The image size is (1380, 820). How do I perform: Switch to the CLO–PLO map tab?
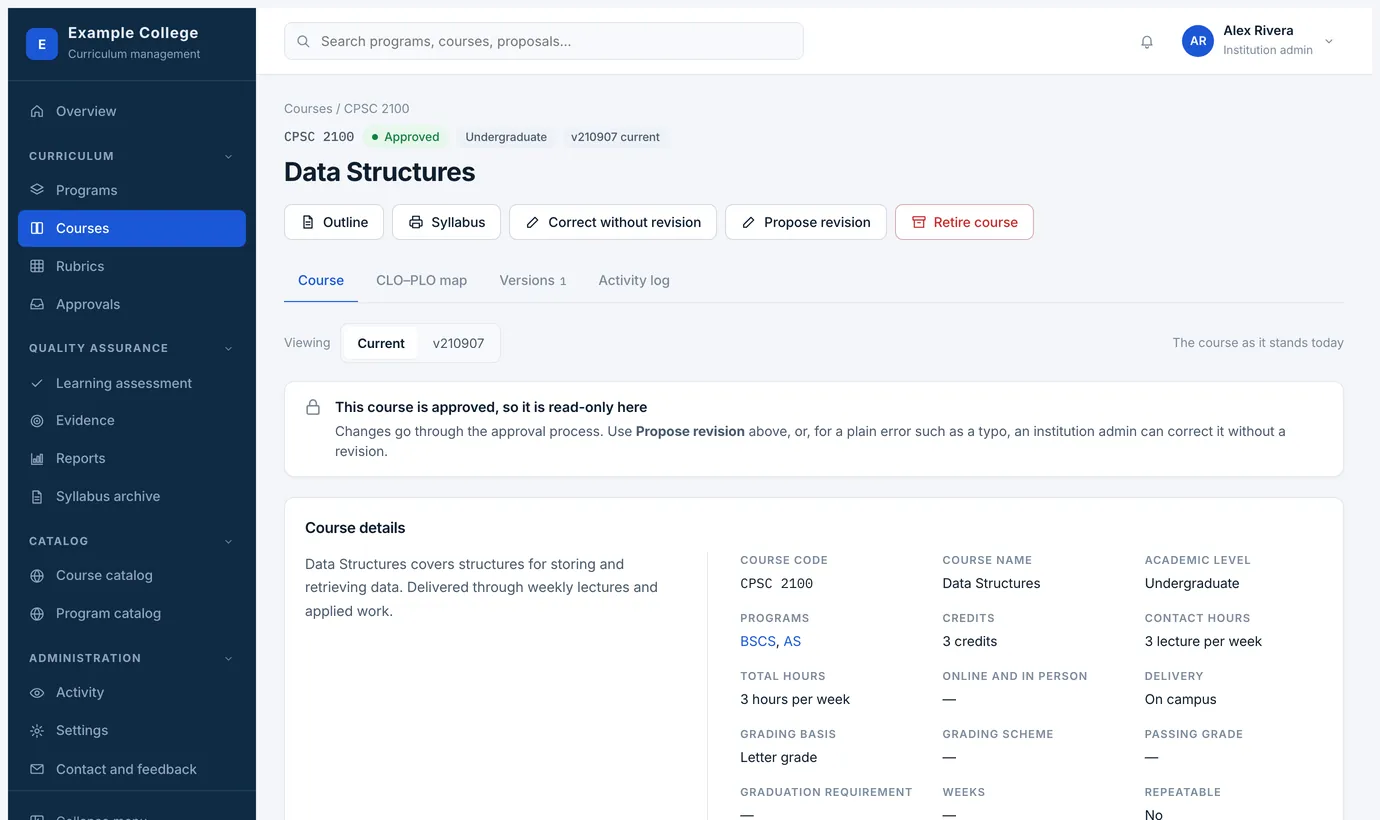[421, 280]
